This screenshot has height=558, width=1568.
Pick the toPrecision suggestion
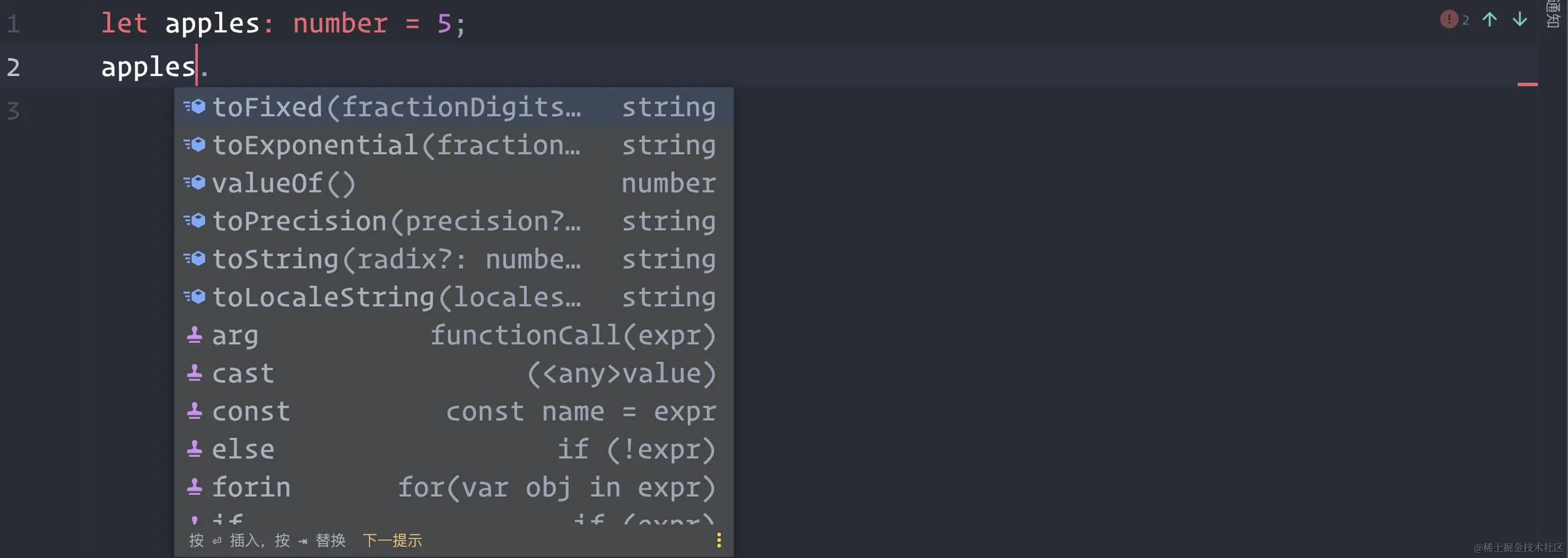396,221
